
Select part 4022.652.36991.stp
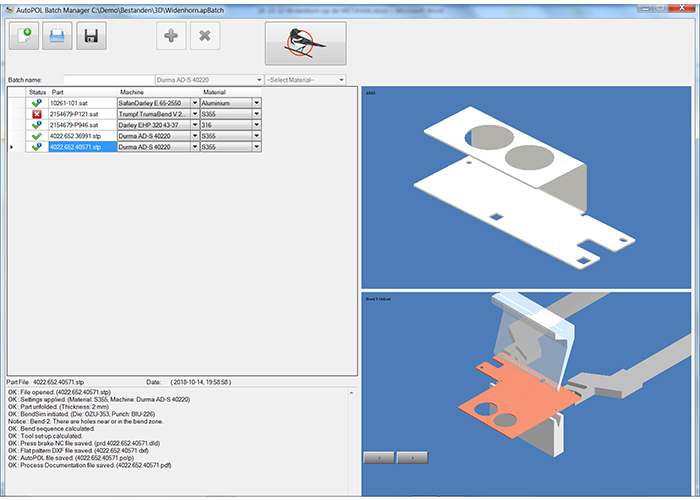tap(83, 136)
